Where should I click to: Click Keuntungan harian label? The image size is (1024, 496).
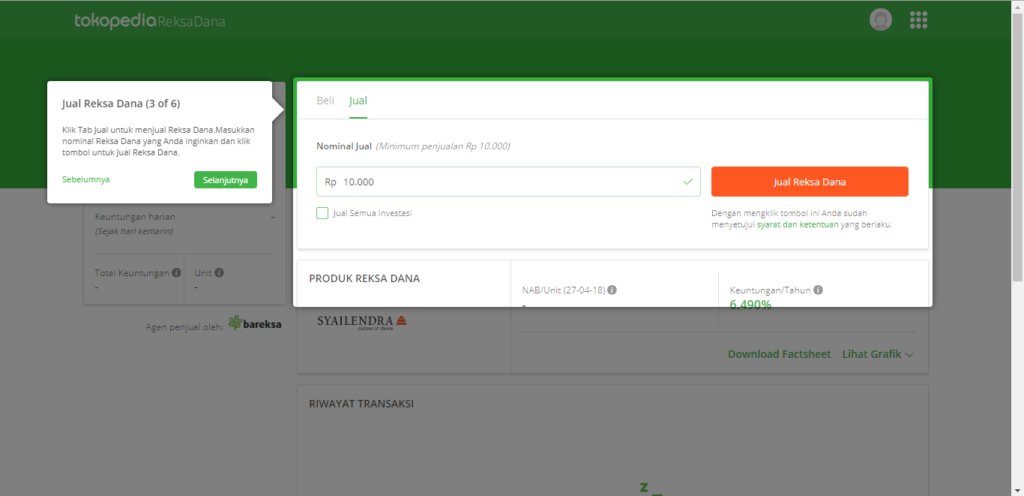135,217
